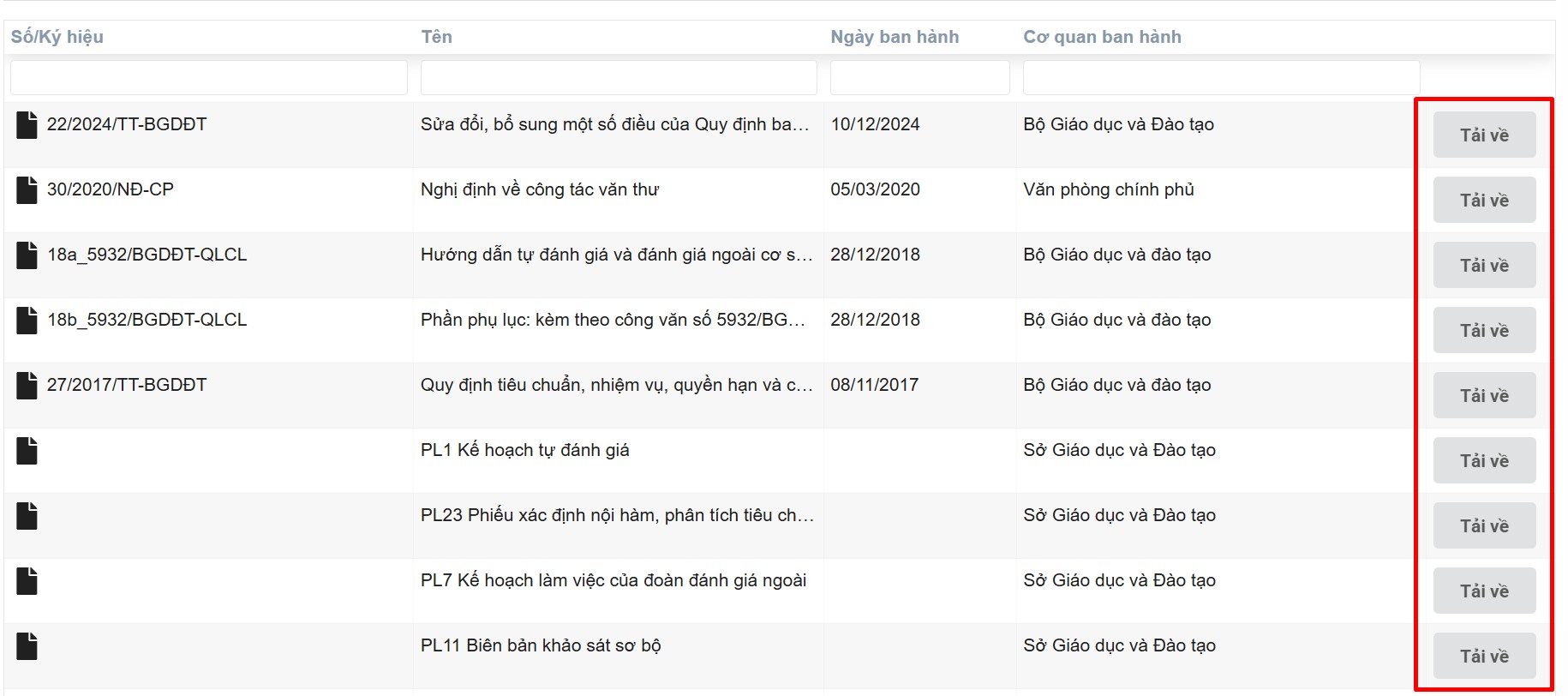Click the document icon for 27/2017/TT-BGDĐT
The image size is (1568, 696).
coord(27,386)
